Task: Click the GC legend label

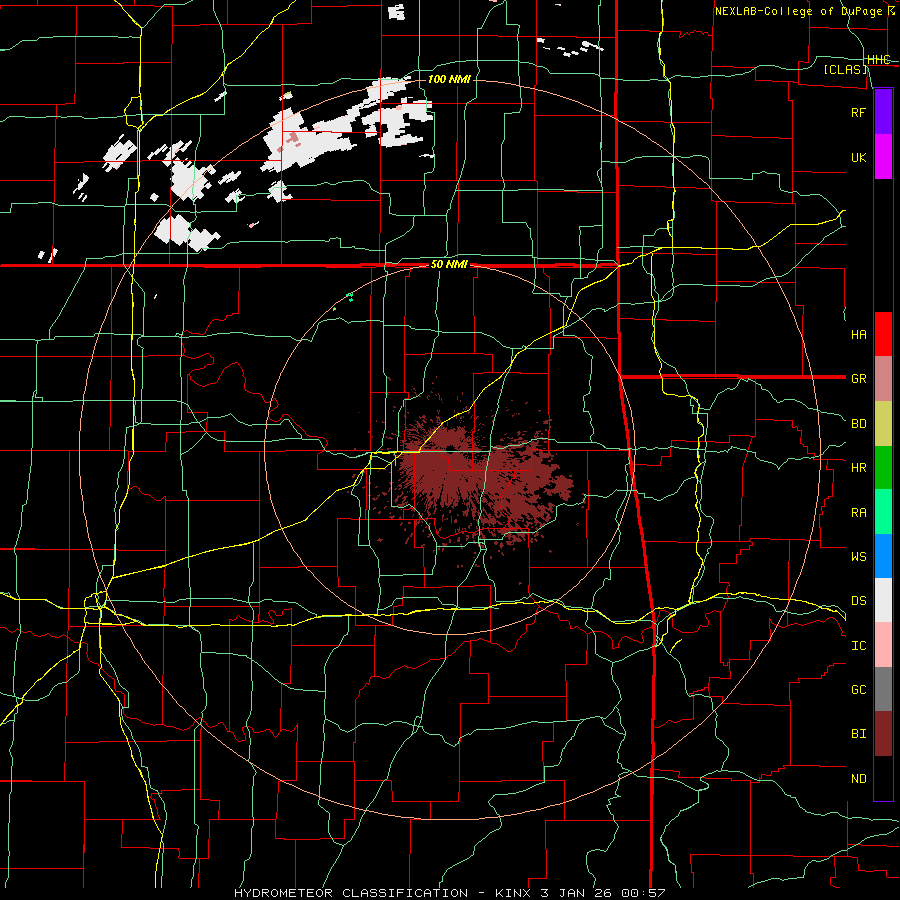Action: pyautogui.click(x=858, y=689)
